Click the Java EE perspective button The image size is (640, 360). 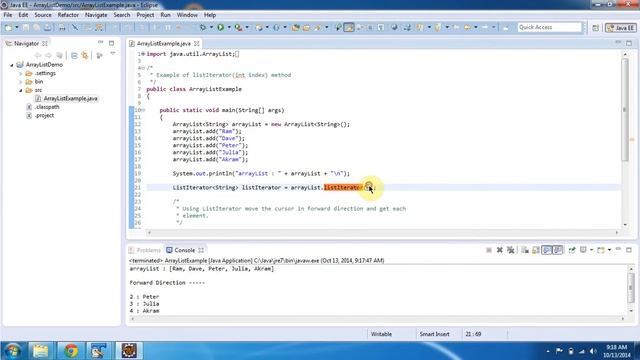tap(620, 28)
